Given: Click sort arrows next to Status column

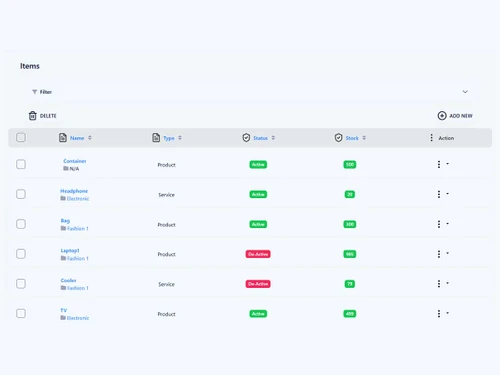Looking at the screenshot, I should pos(273,138).
